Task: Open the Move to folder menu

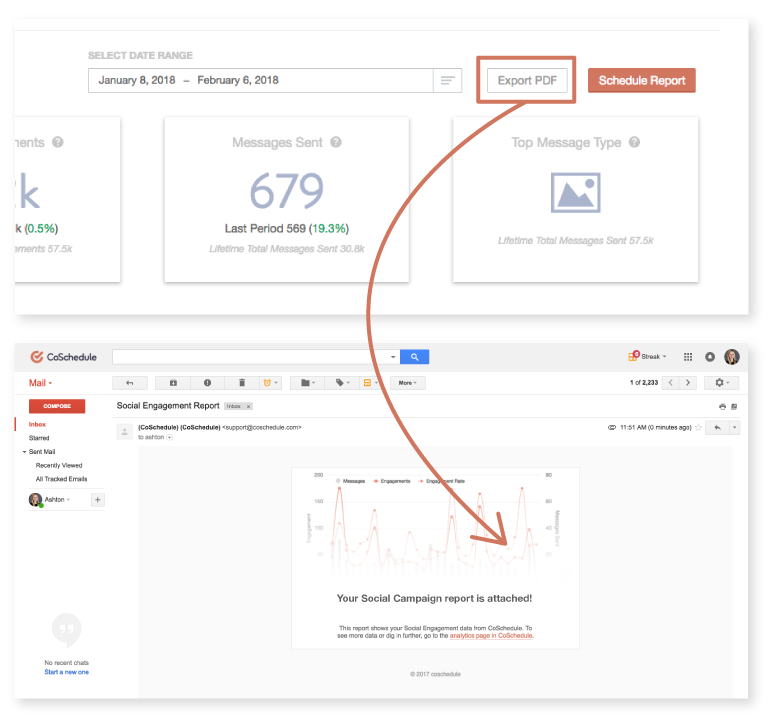Action: (307, 383)
